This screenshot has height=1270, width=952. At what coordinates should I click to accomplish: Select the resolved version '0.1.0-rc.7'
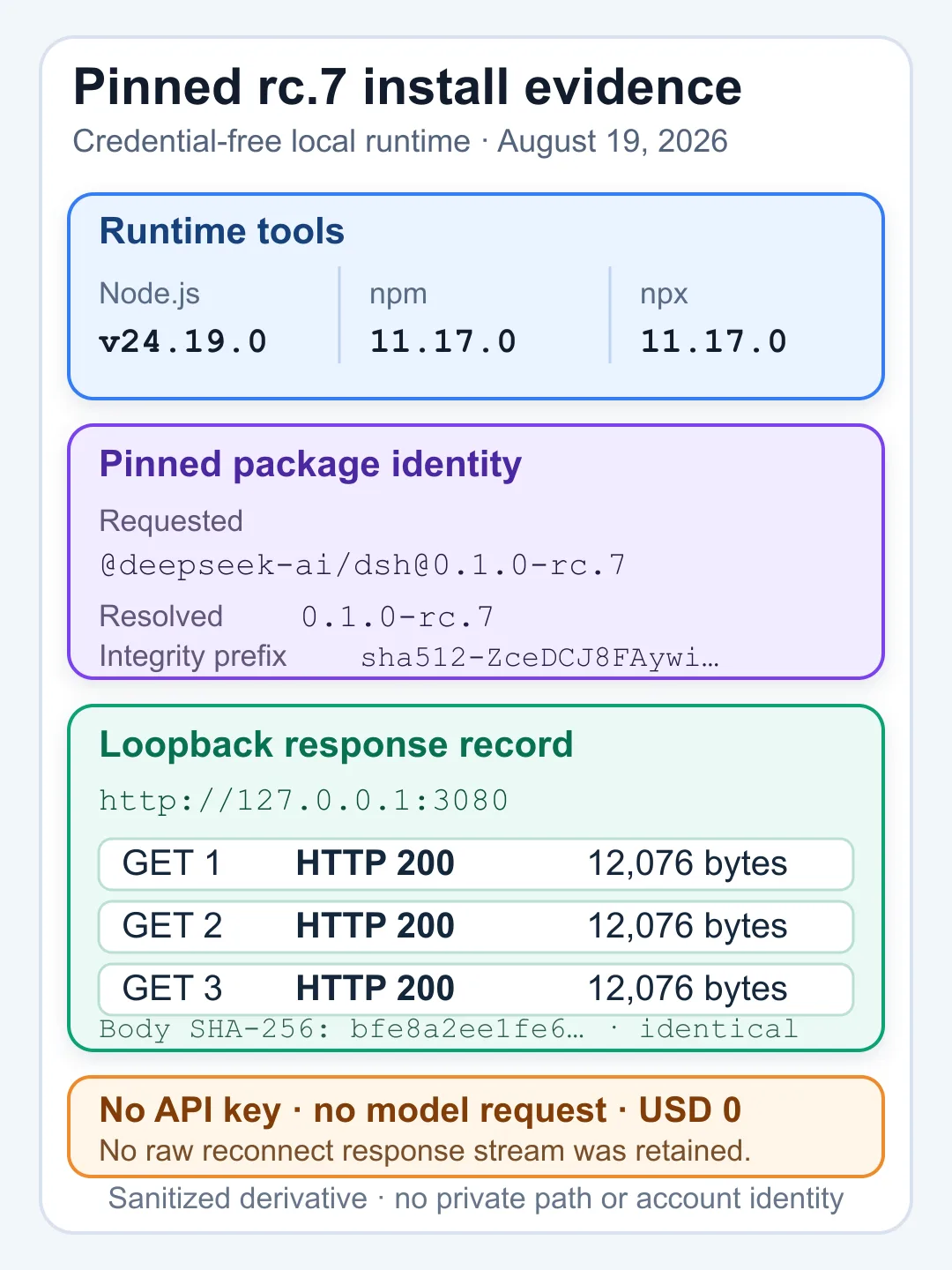click(x=398, y=617)
